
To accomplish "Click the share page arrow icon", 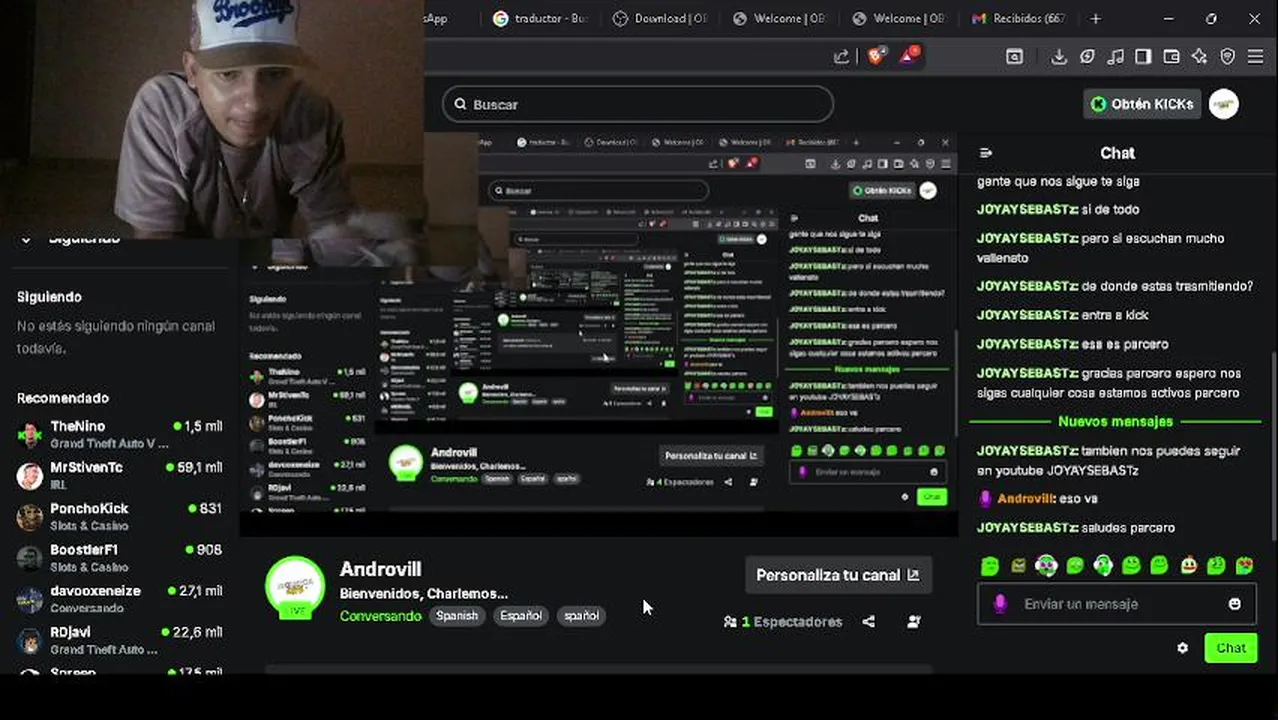I will click(x=841, y=57).
